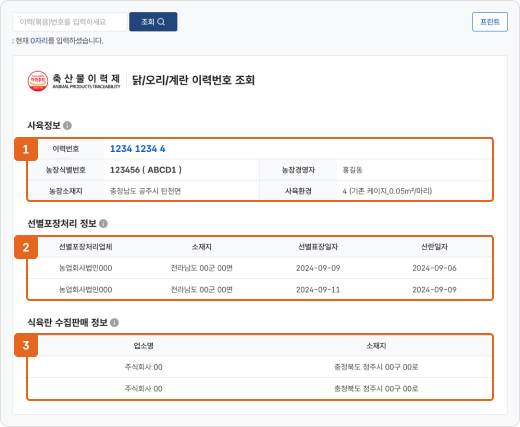
Task: Click info icon next to 식육란 수집판매 정보
Action: (x=114, y=323)
